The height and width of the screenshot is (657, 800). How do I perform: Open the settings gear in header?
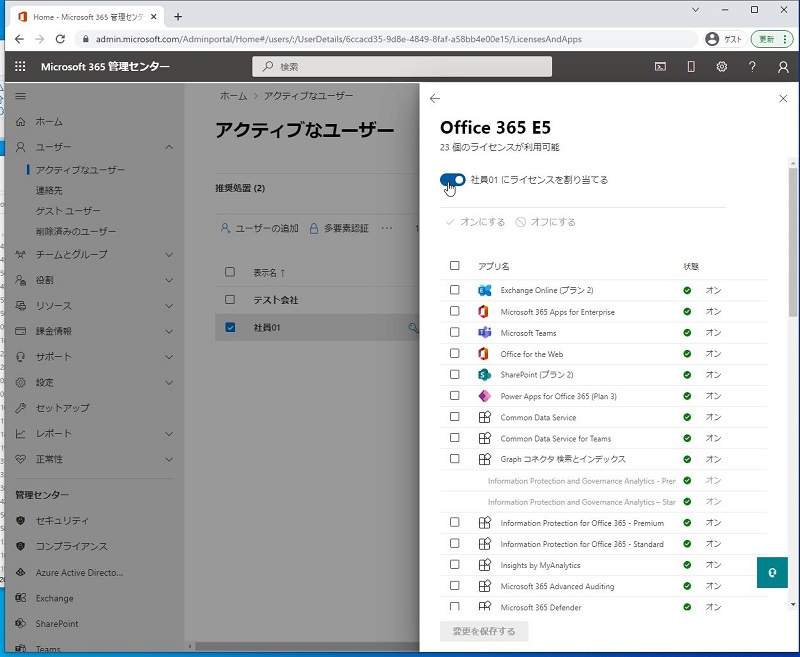click(721, 66)
